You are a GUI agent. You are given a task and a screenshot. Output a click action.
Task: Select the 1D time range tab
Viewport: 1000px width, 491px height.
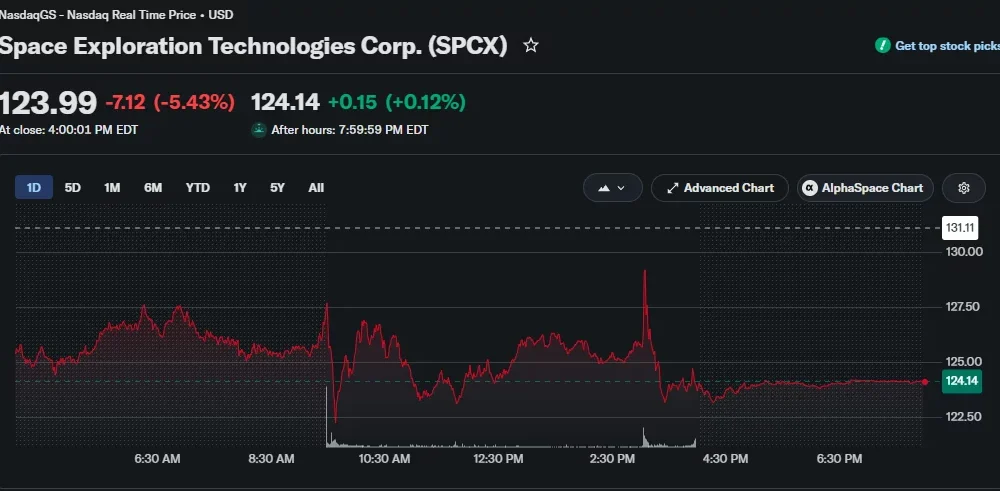(34, 188)
